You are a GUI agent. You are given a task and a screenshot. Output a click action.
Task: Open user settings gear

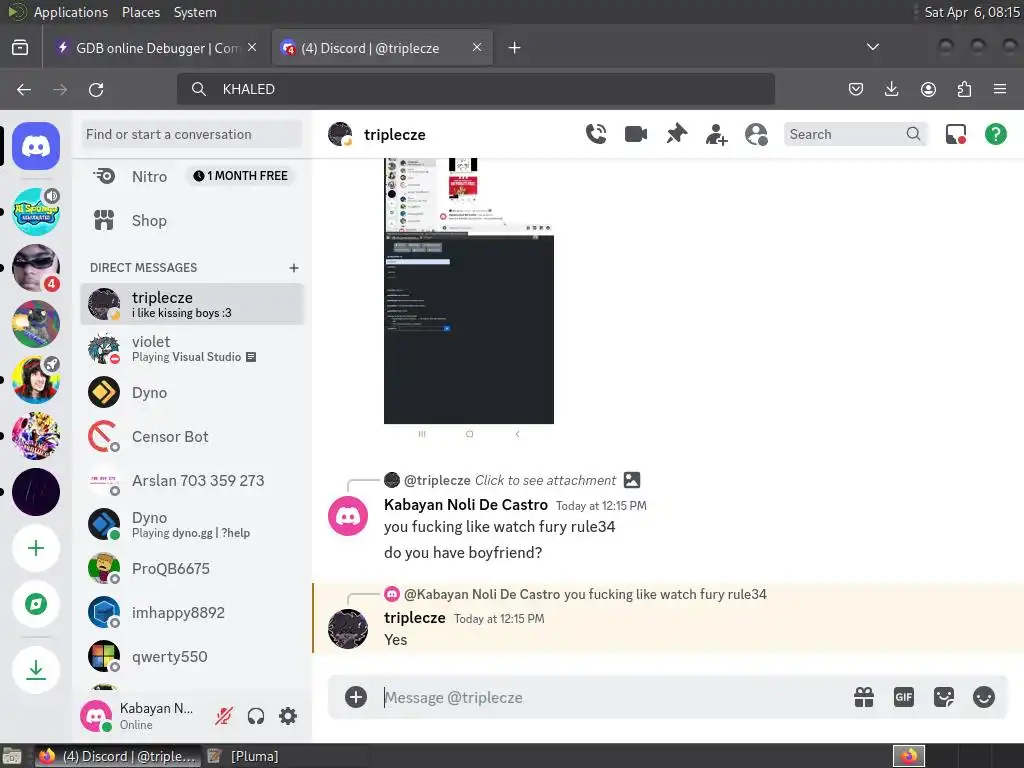pos(288,716)
